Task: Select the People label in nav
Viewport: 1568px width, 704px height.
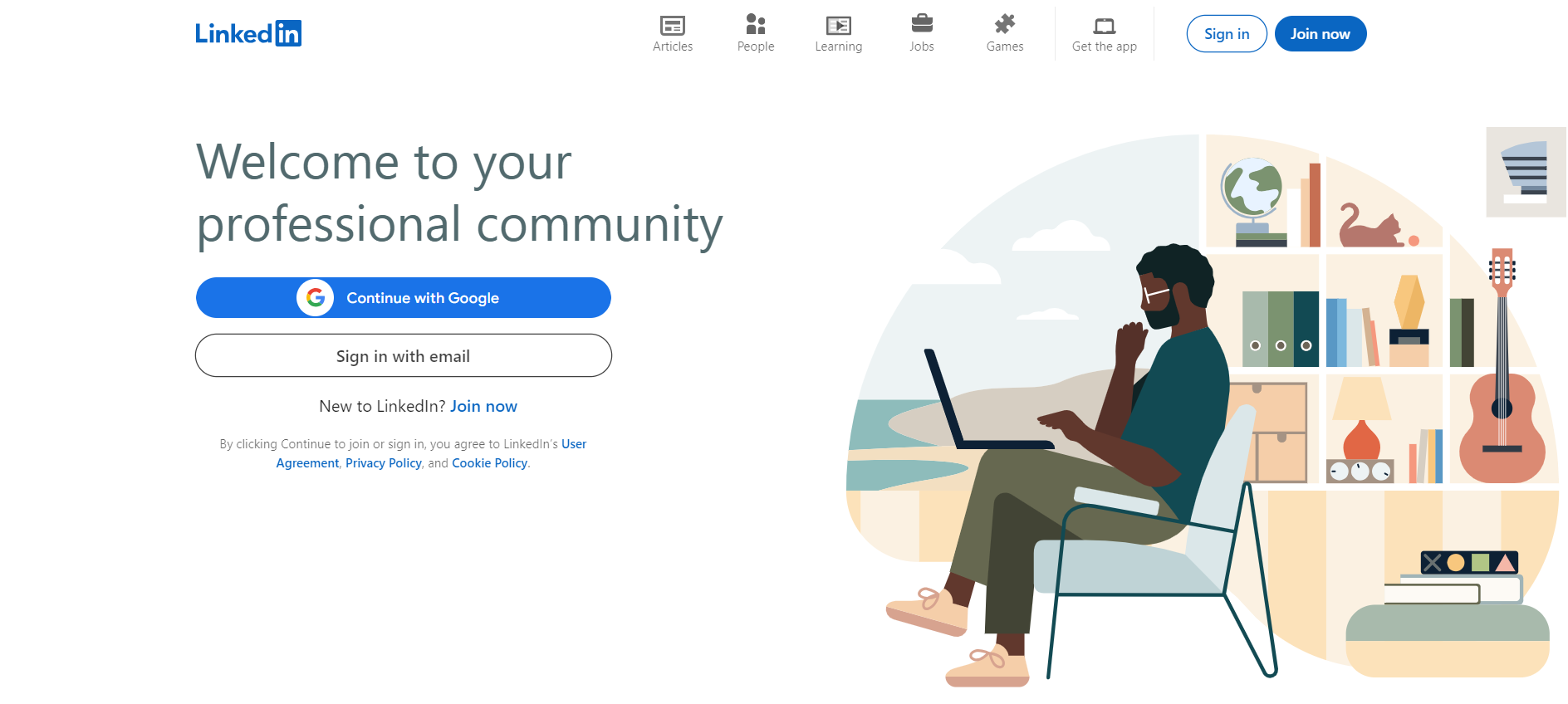Action: click(756, 46)
